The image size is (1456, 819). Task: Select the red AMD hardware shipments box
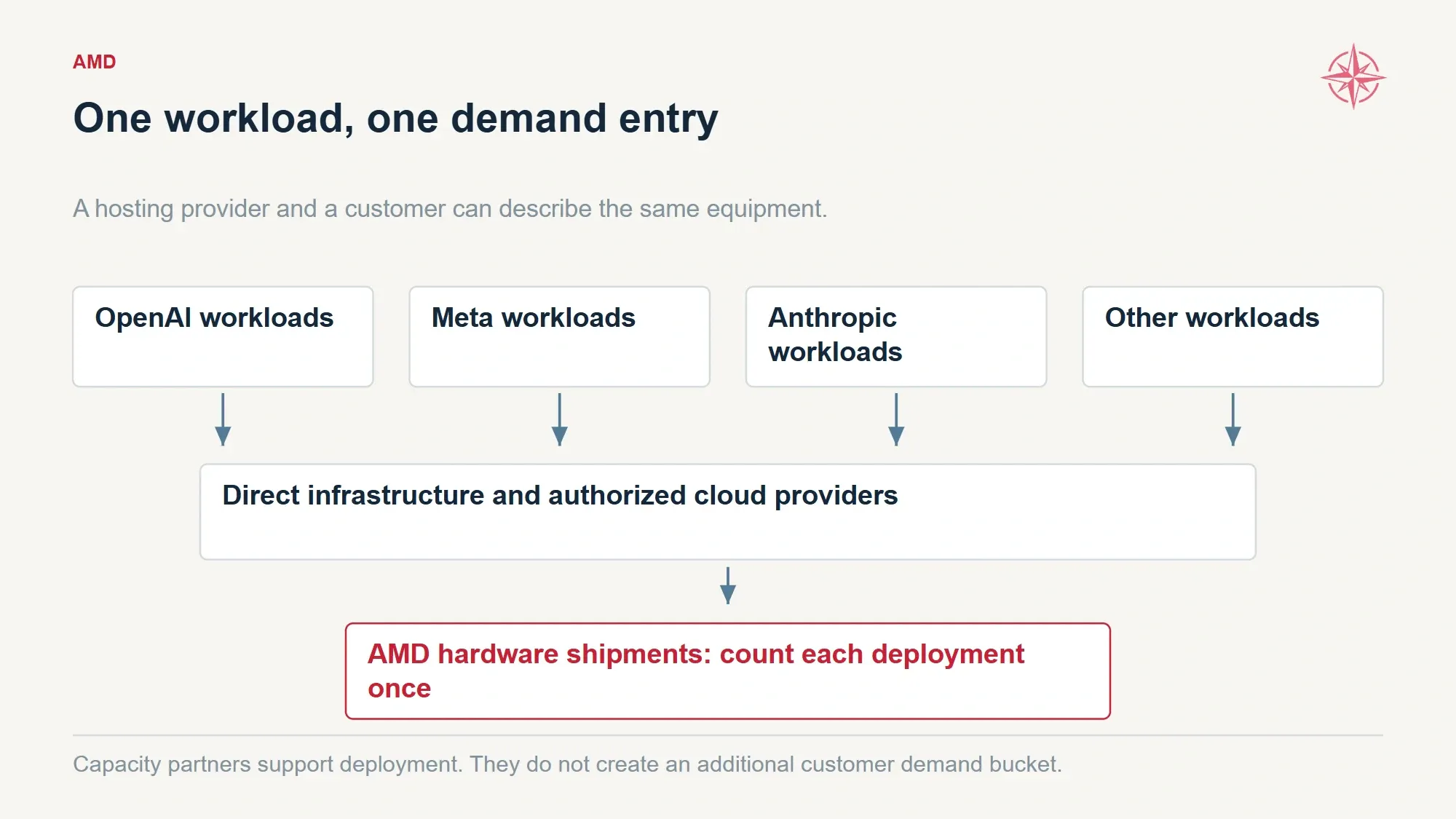point(728,671)
